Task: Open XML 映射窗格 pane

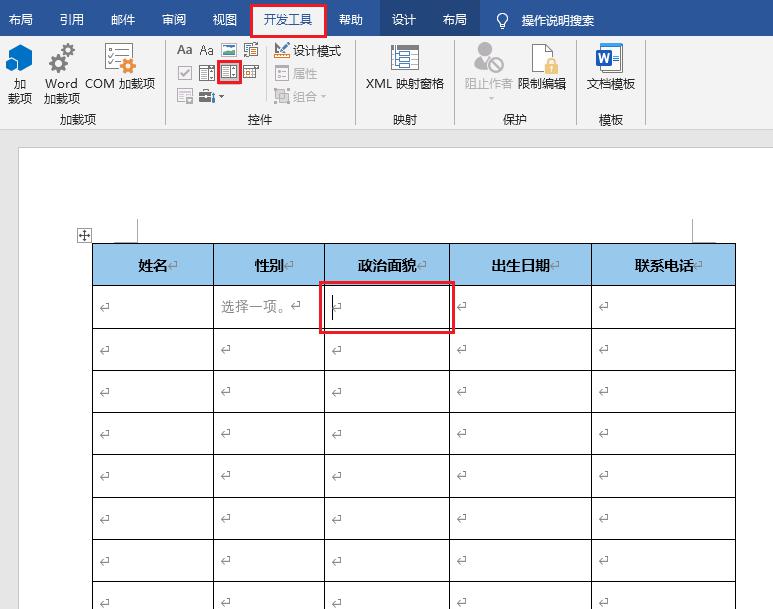Action: [405, 68]
